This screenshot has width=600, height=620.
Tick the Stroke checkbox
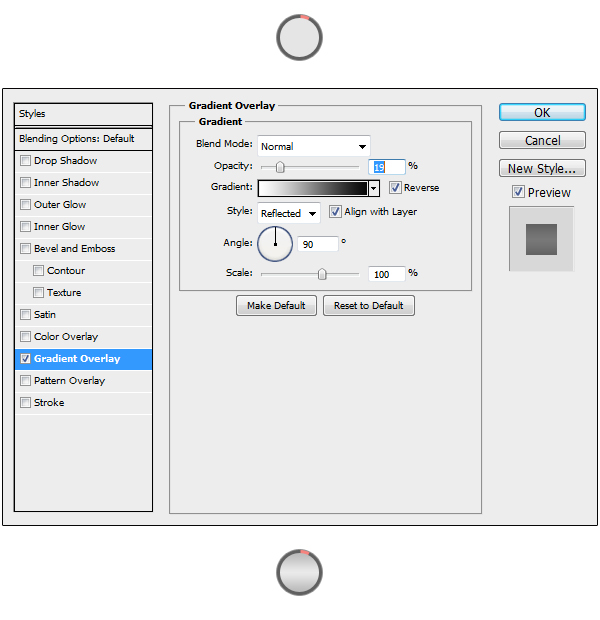pos(25,403)
